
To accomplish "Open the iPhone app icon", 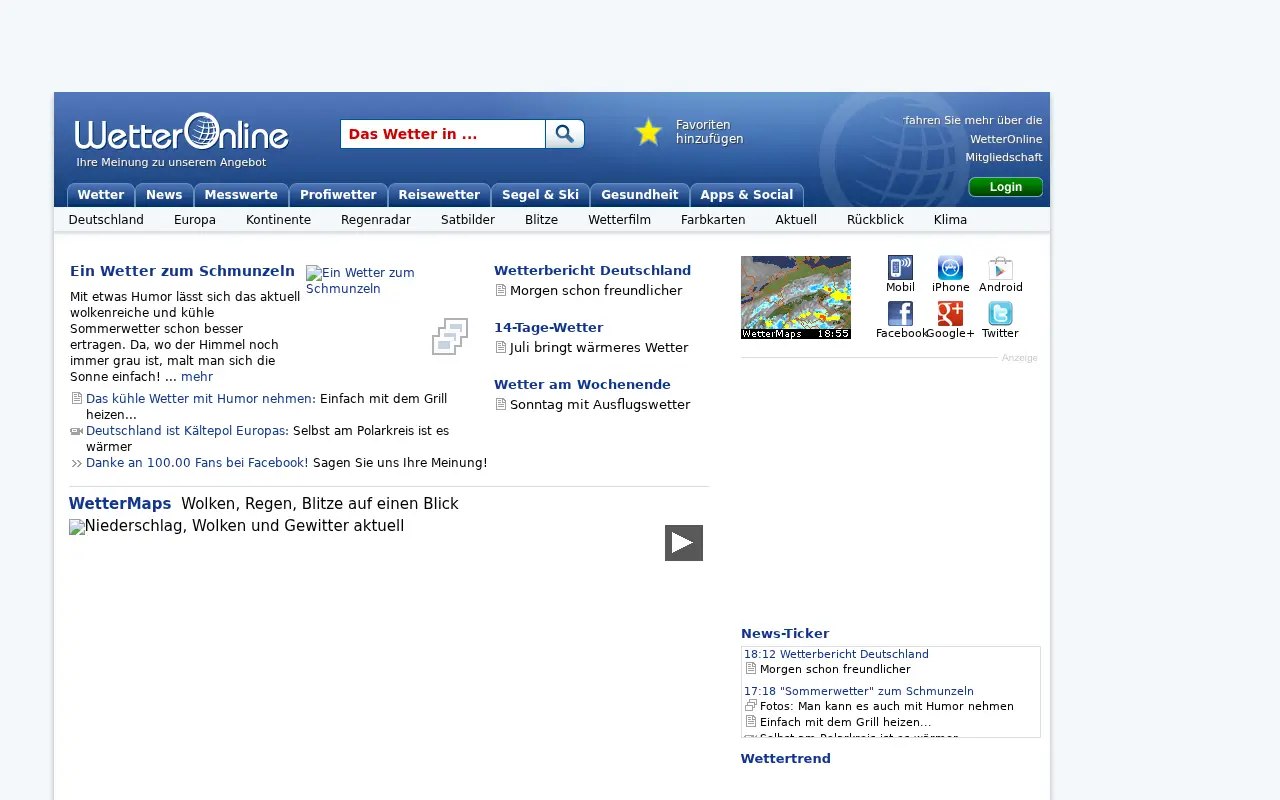I will (x=950, y=267).
